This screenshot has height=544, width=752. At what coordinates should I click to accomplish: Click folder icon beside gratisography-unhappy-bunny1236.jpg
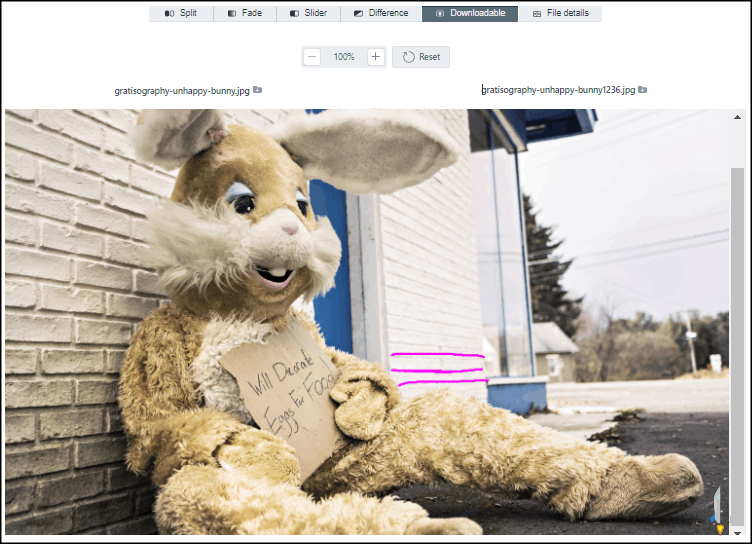(x=643, y=90)
